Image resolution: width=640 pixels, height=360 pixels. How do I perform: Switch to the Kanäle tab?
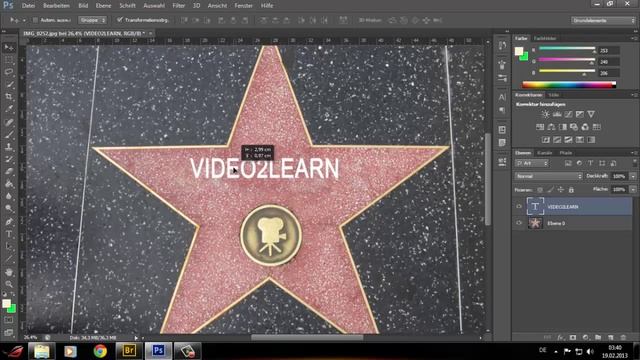pyautogui.click(x=544, y=153)
